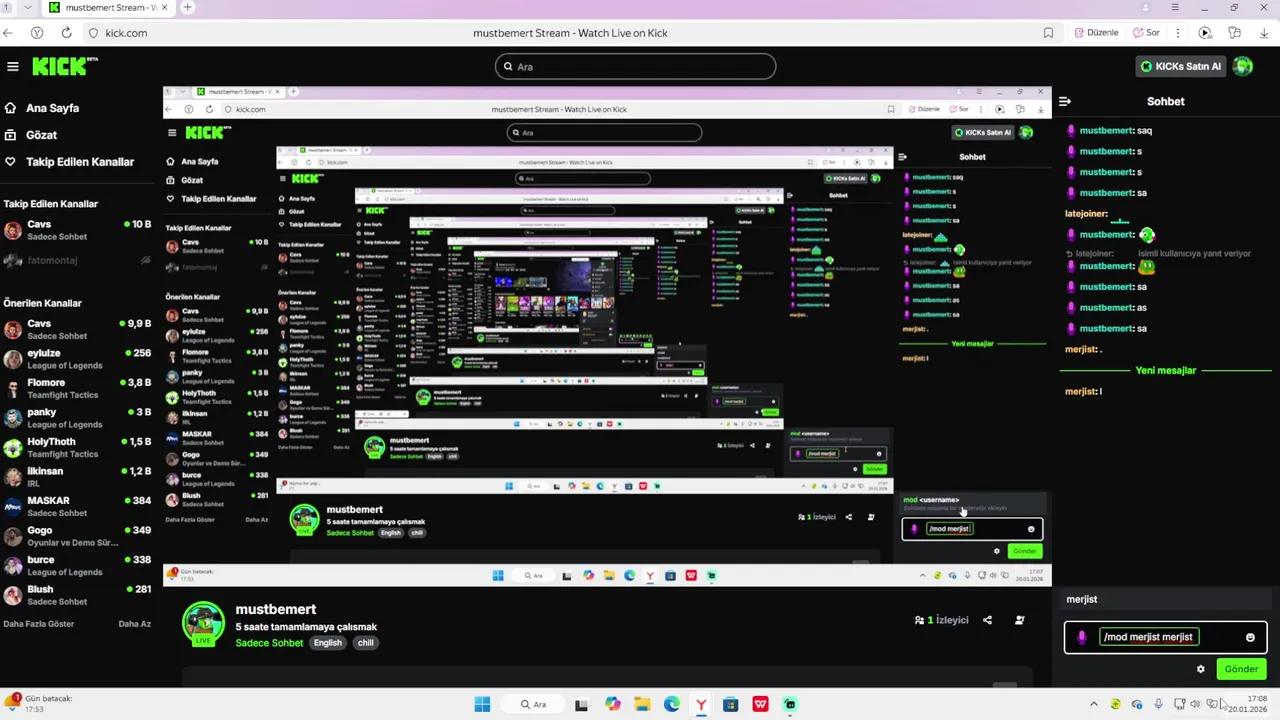Open the Flomore channel in recommended list
The image size is (1280, 720).
(78, 388)
